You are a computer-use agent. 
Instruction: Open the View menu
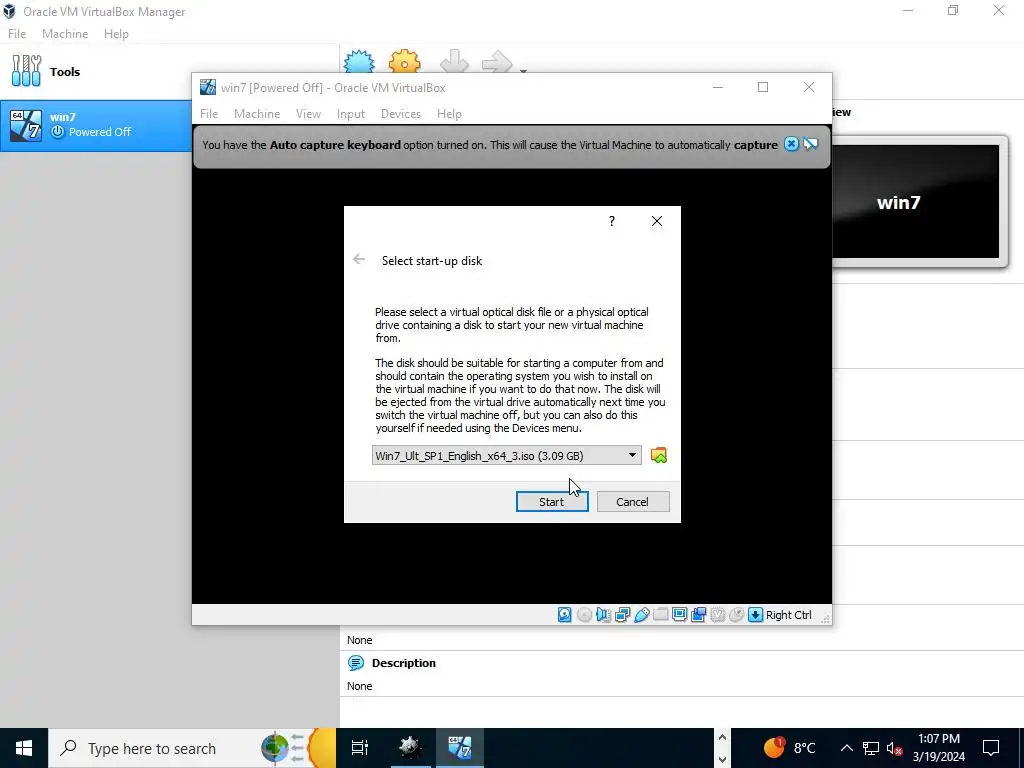pos(308,114)
